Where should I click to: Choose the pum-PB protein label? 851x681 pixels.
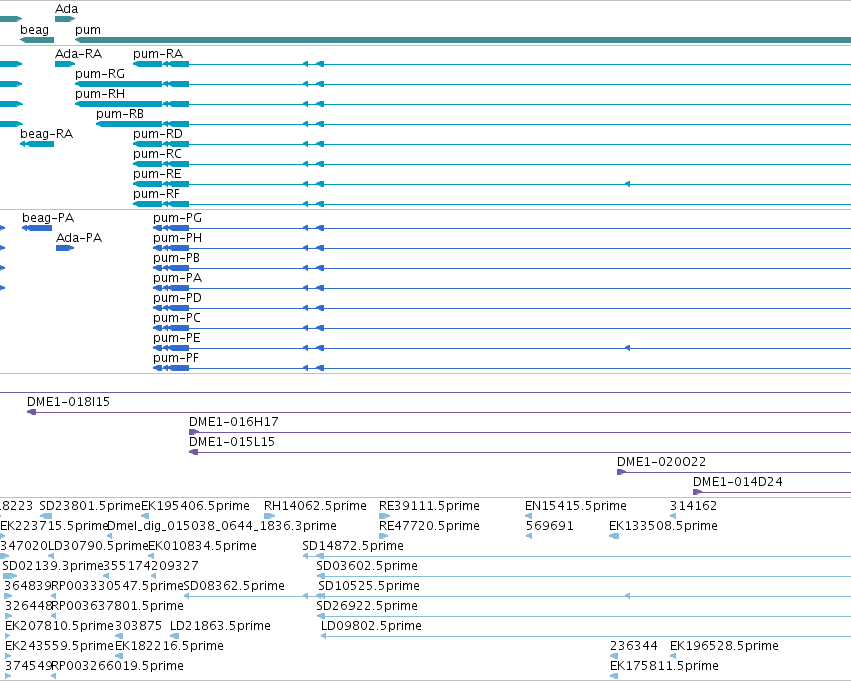[176, 258]
